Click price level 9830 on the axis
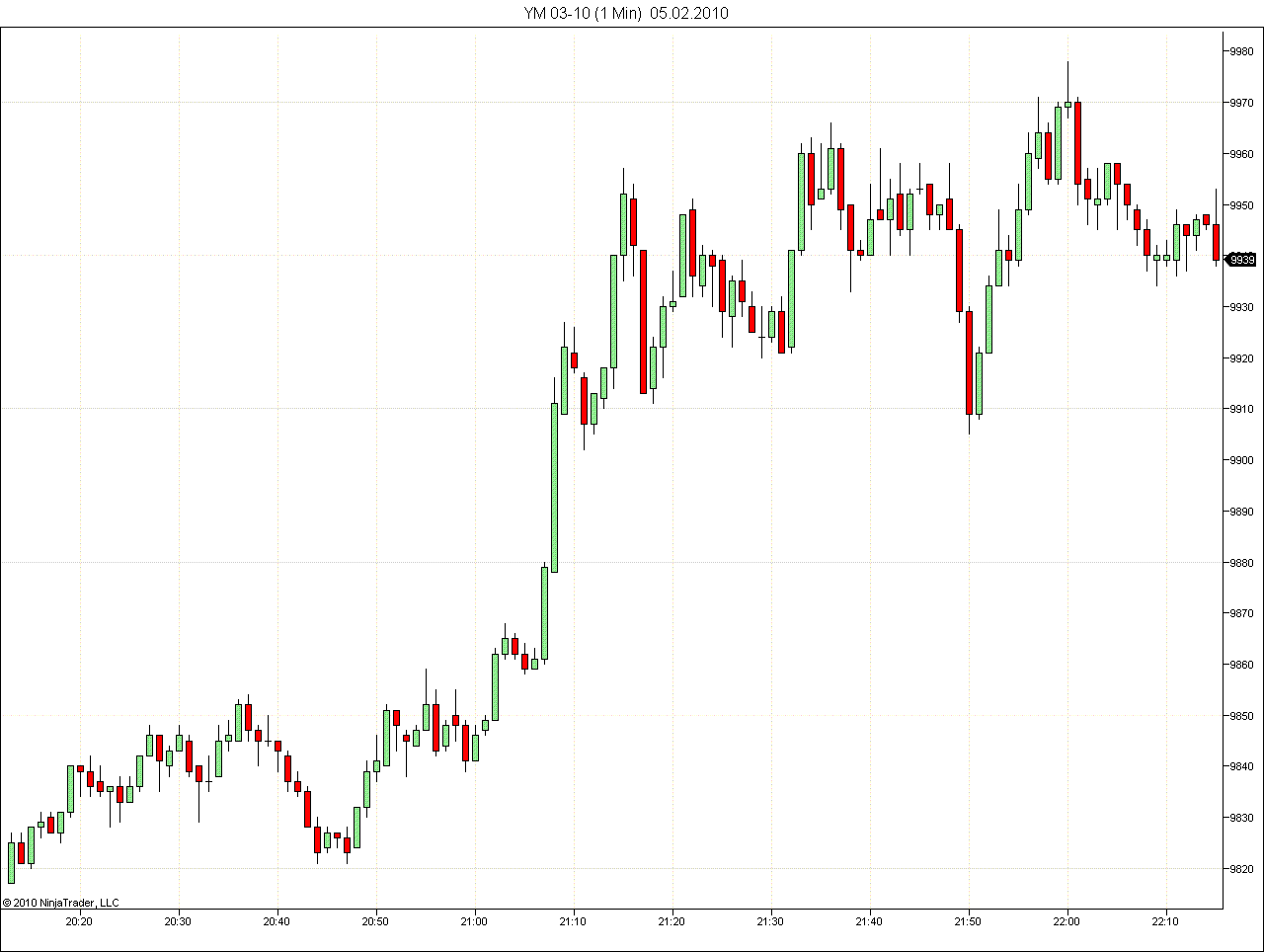1264x952 pixels. click(x=1240, y=818)
